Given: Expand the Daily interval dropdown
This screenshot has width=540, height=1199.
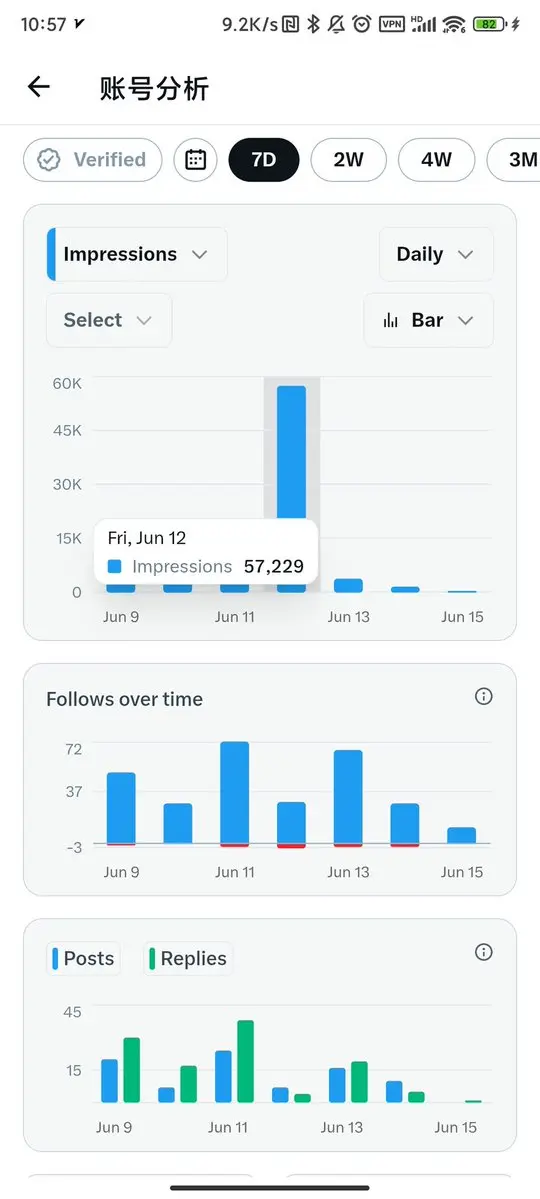Looking at the screenshot, I should (x=436, y=255).
